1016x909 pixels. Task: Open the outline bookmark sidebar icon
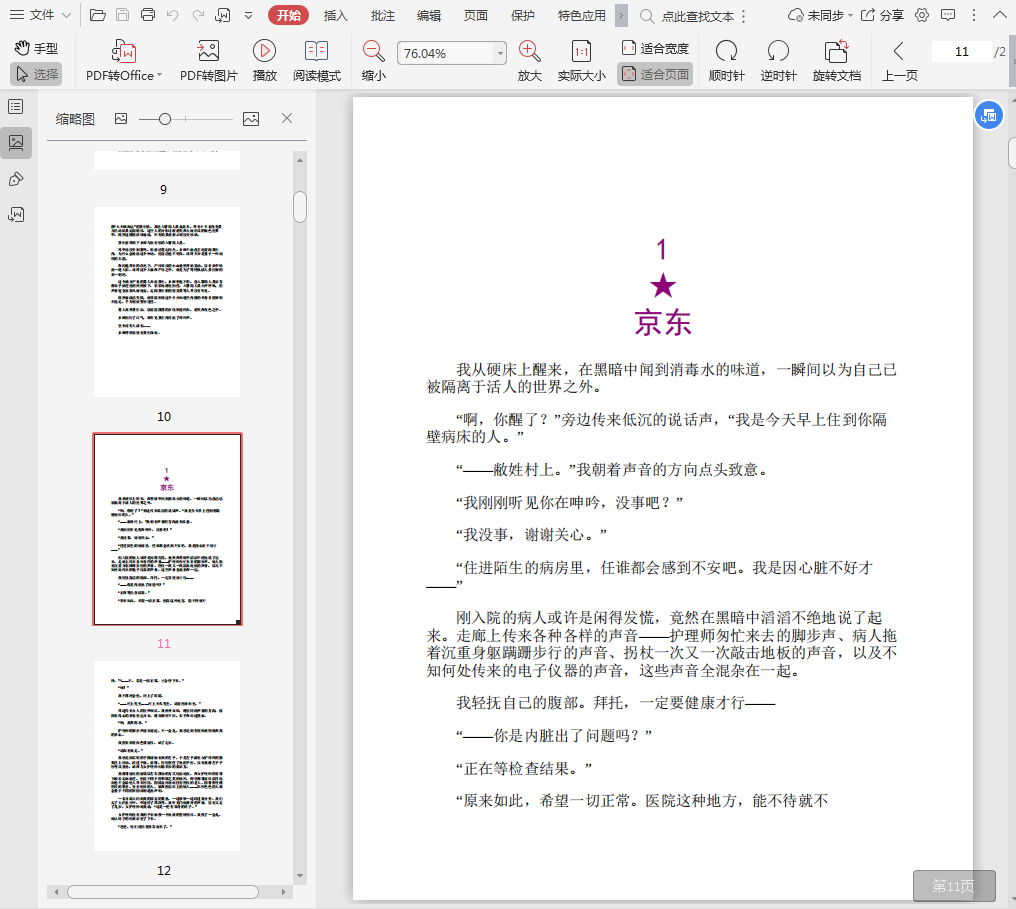(x=16, y=106)
